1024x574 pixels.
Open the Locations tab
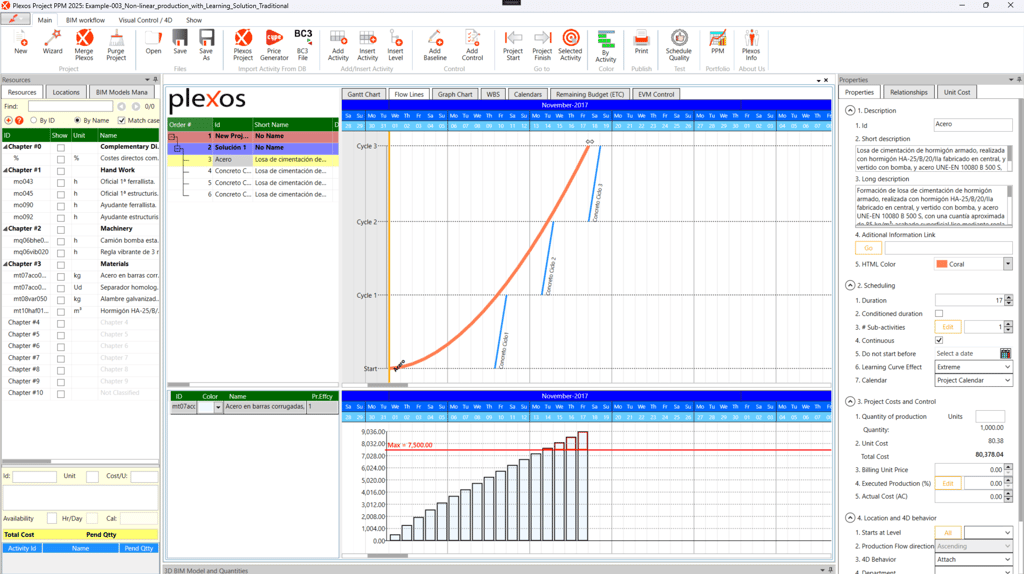[66, 92]
